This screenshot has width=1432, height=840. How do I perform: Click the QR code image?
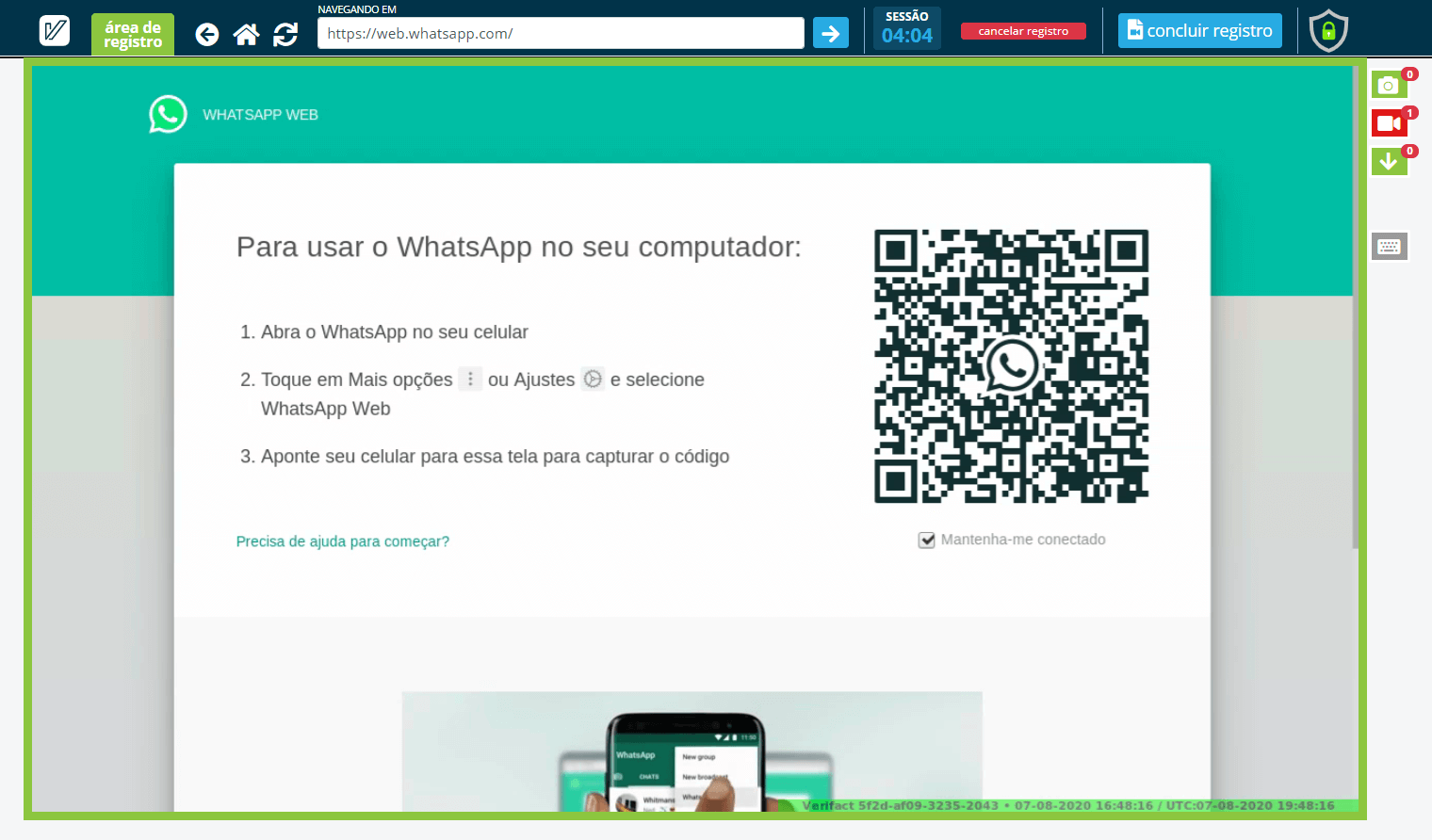[1011, 366]
